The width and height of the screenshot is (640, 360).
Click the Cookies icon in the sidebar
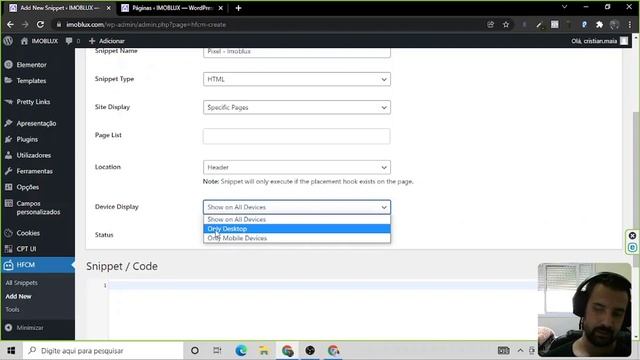click(x=8, y=233)
